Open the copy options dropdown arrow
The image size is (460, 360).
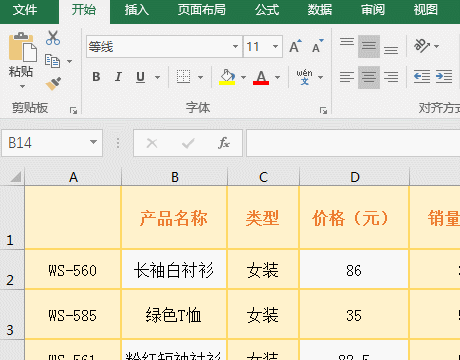tap(69, 61)
